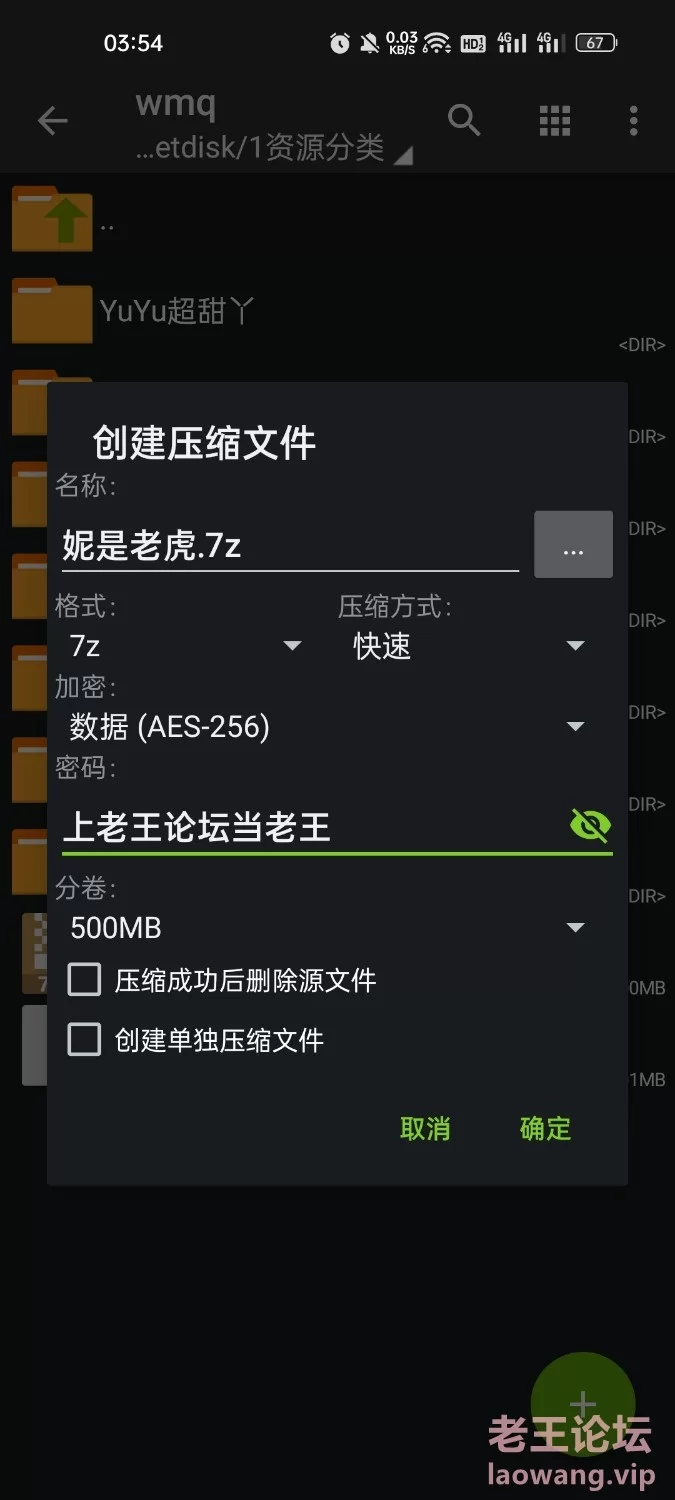675x1500 pixels.
Task: Switch view with the grid icon
Action: point(555,121)
